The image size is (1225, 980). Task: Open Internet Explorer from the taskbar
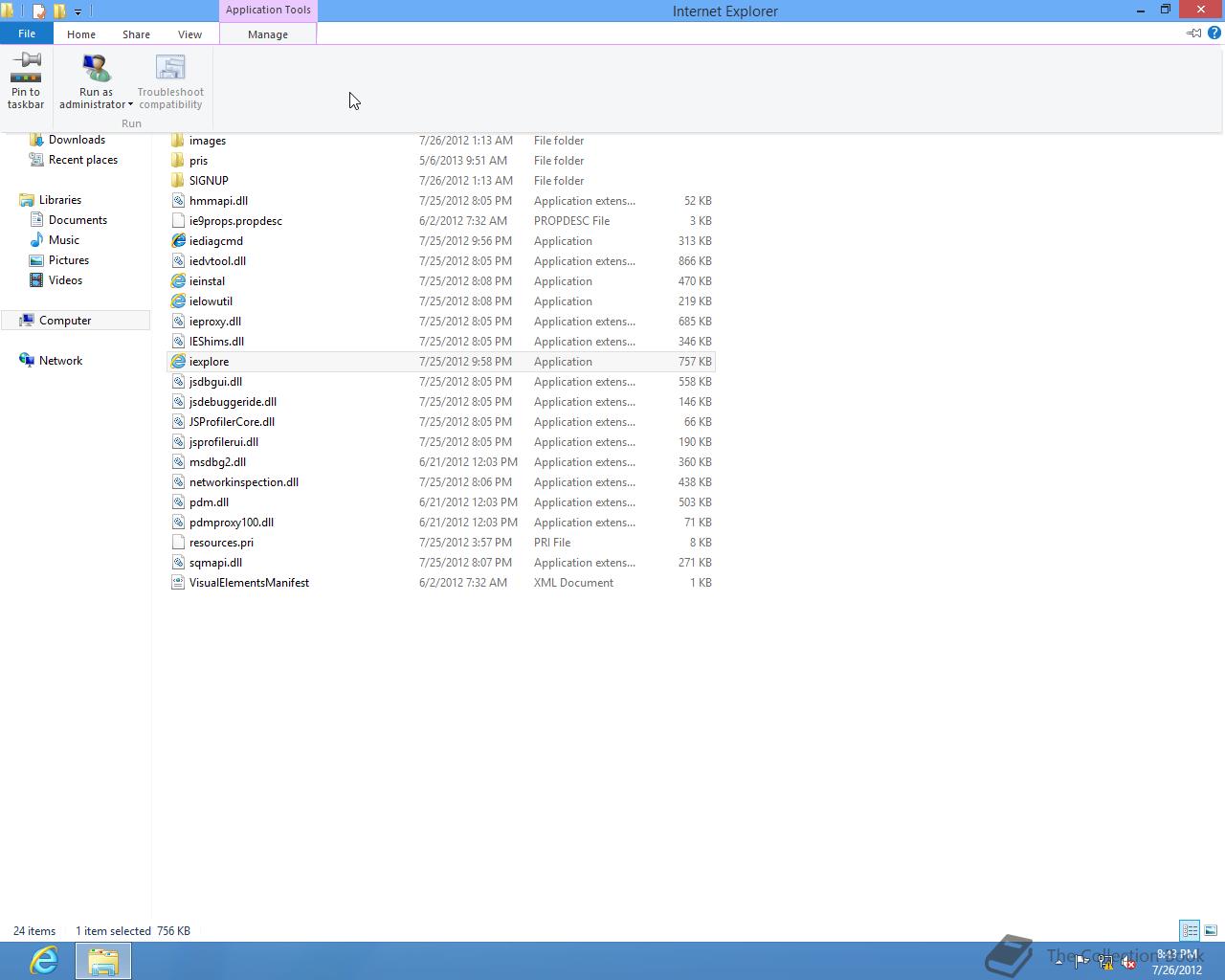tap(43, 960)
